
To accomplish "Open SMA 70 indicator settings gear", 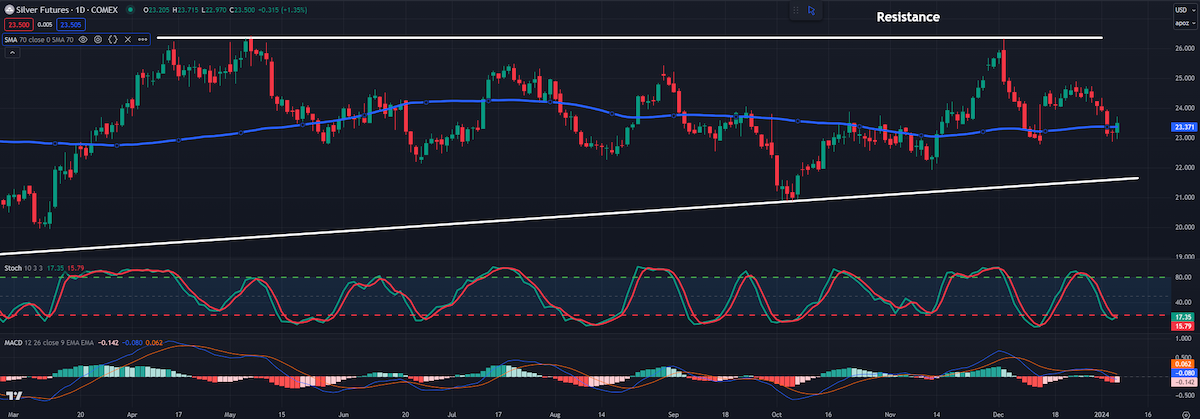I will [98, 39].
